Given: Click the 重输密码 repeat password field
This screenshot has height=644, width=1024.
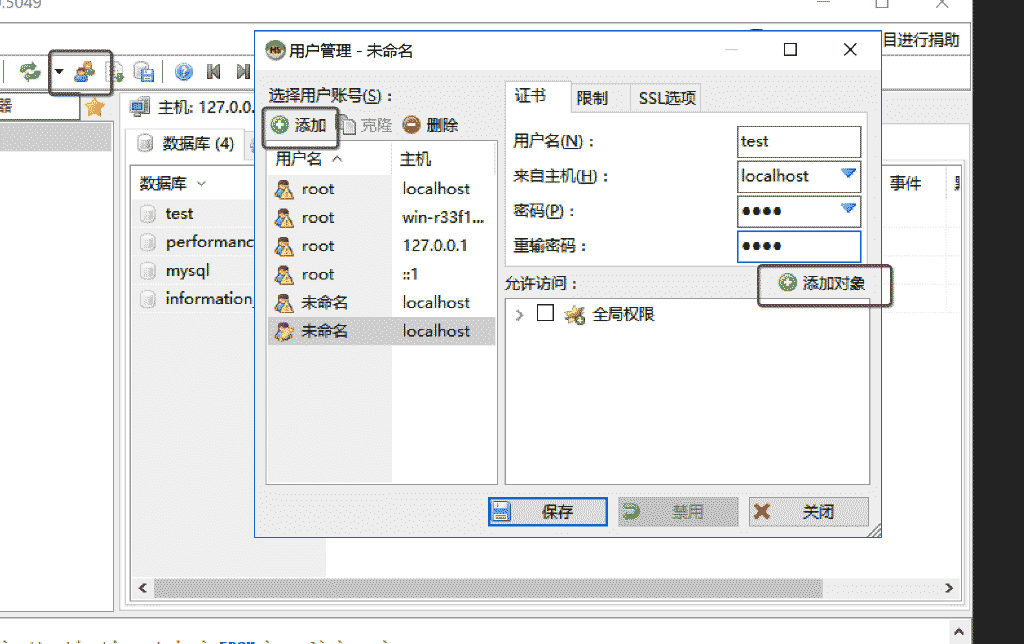Looking at the screenshot, I should pyautogui.click(x=798, y=246).
